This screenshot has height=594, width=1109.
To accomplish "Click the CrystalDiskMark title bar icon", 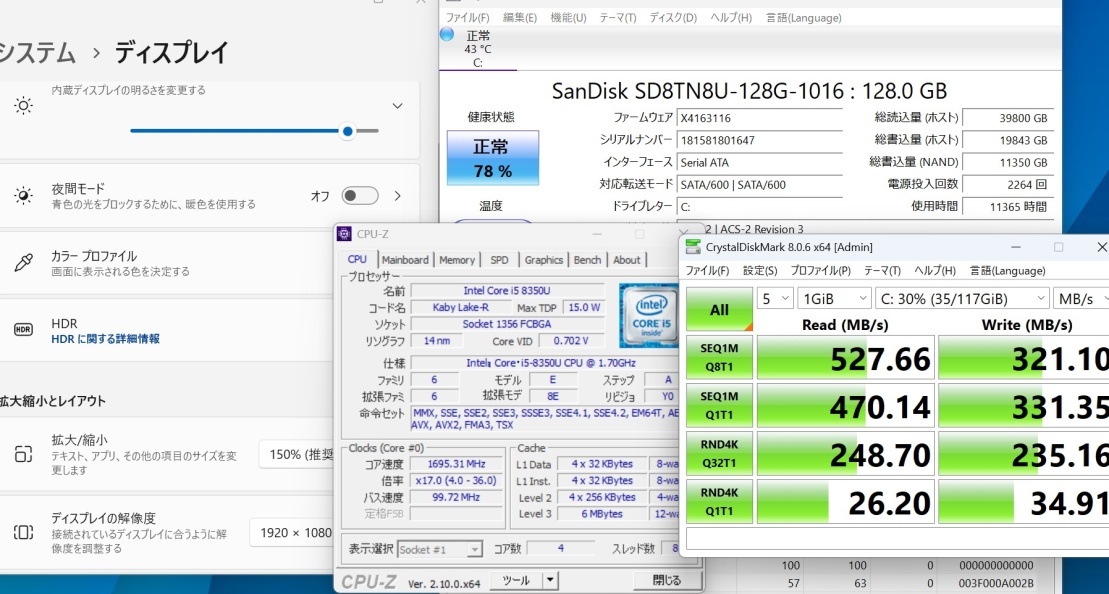I will point(692,247).
